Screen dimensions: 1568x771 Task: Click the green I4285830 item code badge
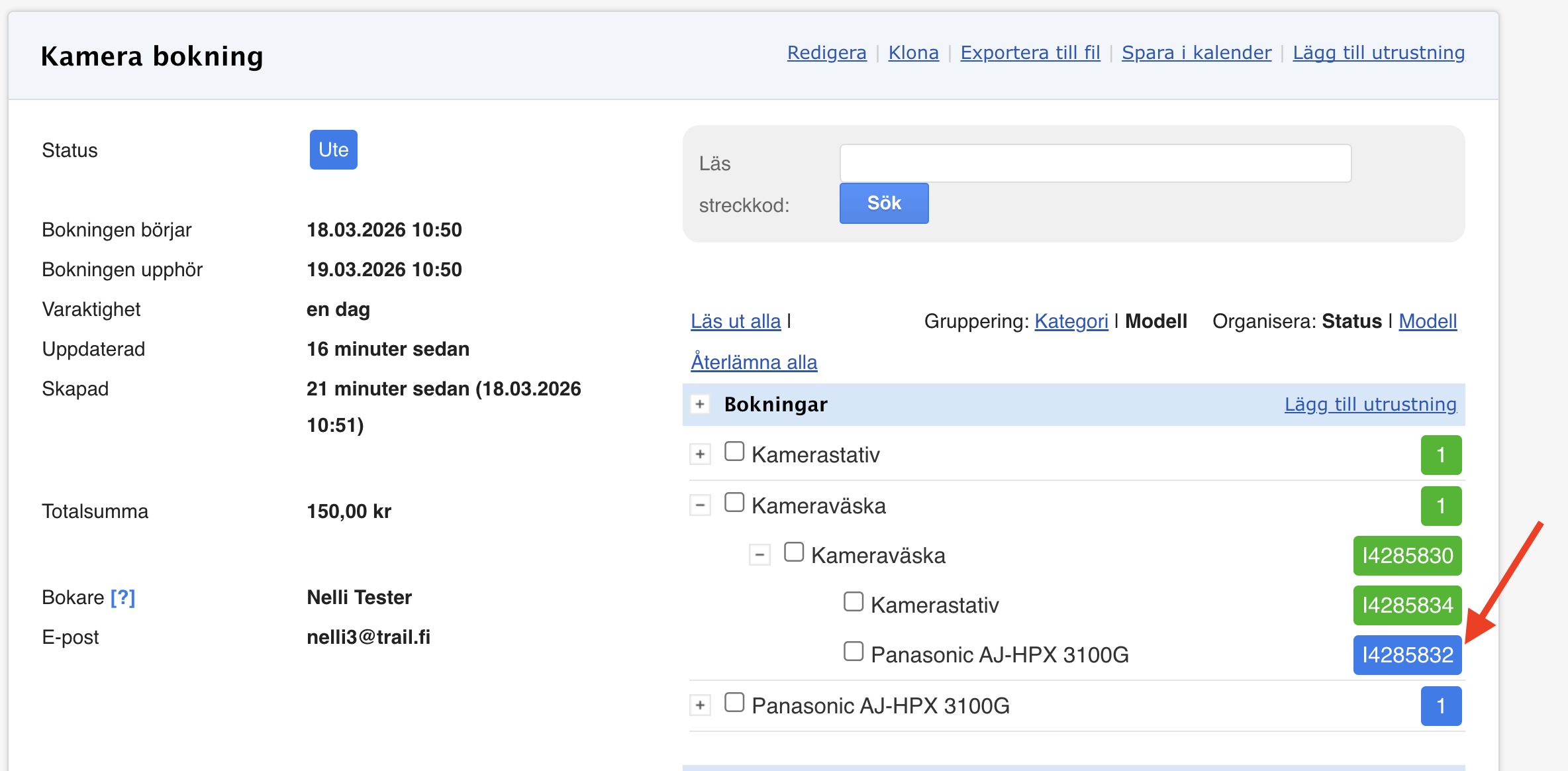pos(1407,556)
